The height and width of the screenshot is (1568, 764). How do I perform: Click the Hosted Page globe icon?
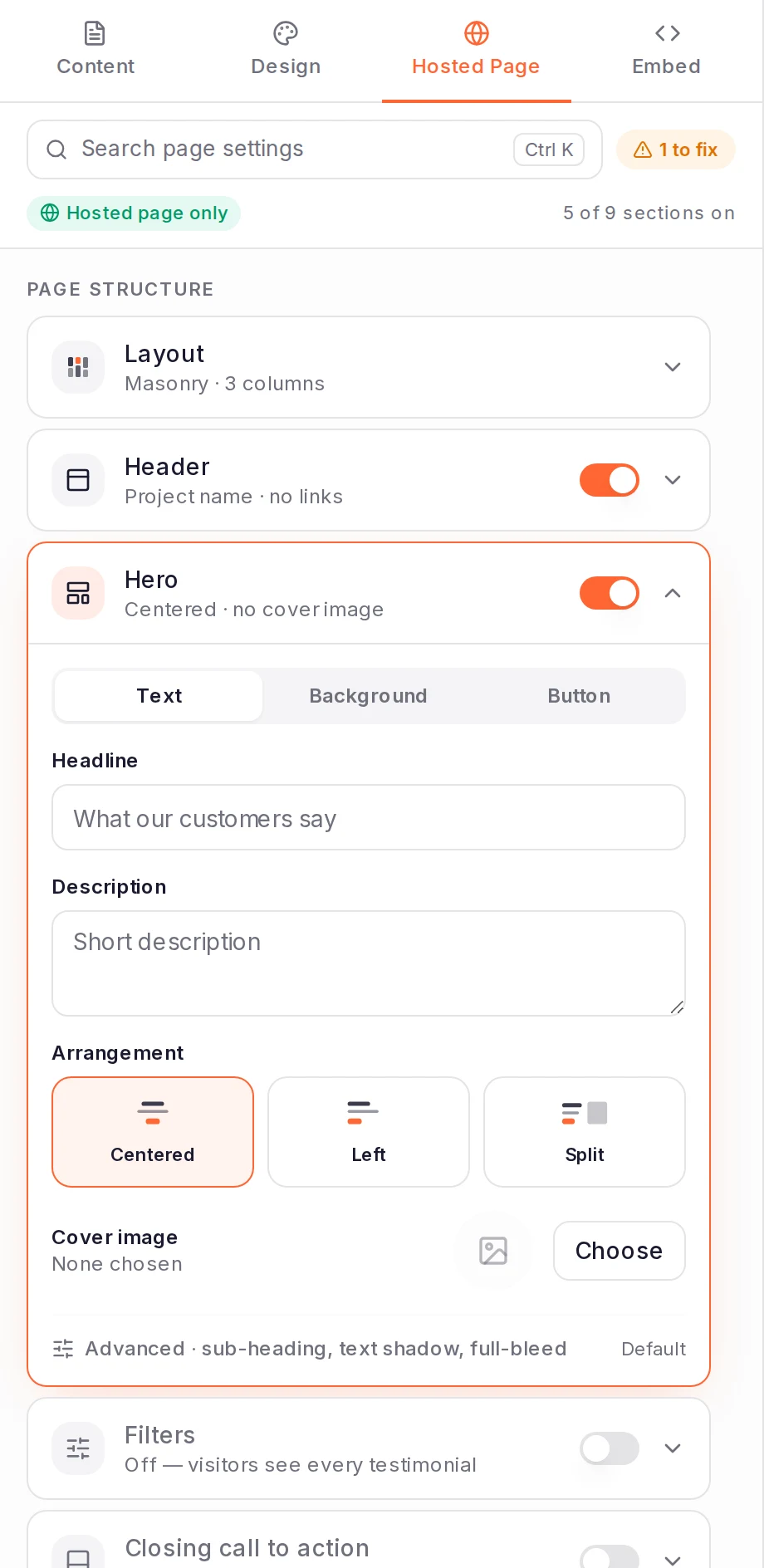click(476, 33)
